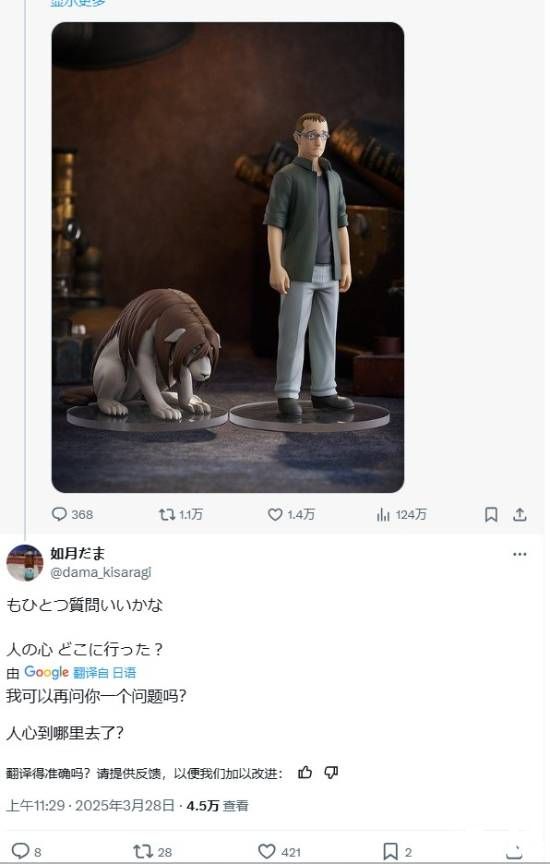
Task: Reply to the tweet with 8 replies
Action: pos(20,851)
